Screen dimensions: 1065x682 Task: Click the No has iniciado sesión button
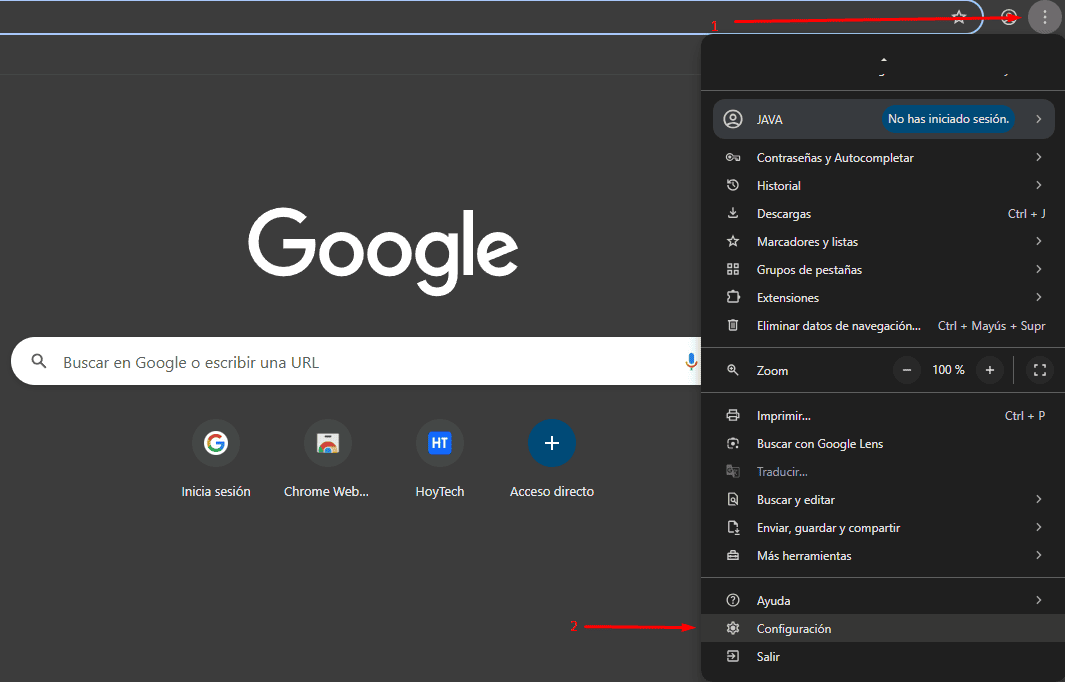tap(948, 119)
